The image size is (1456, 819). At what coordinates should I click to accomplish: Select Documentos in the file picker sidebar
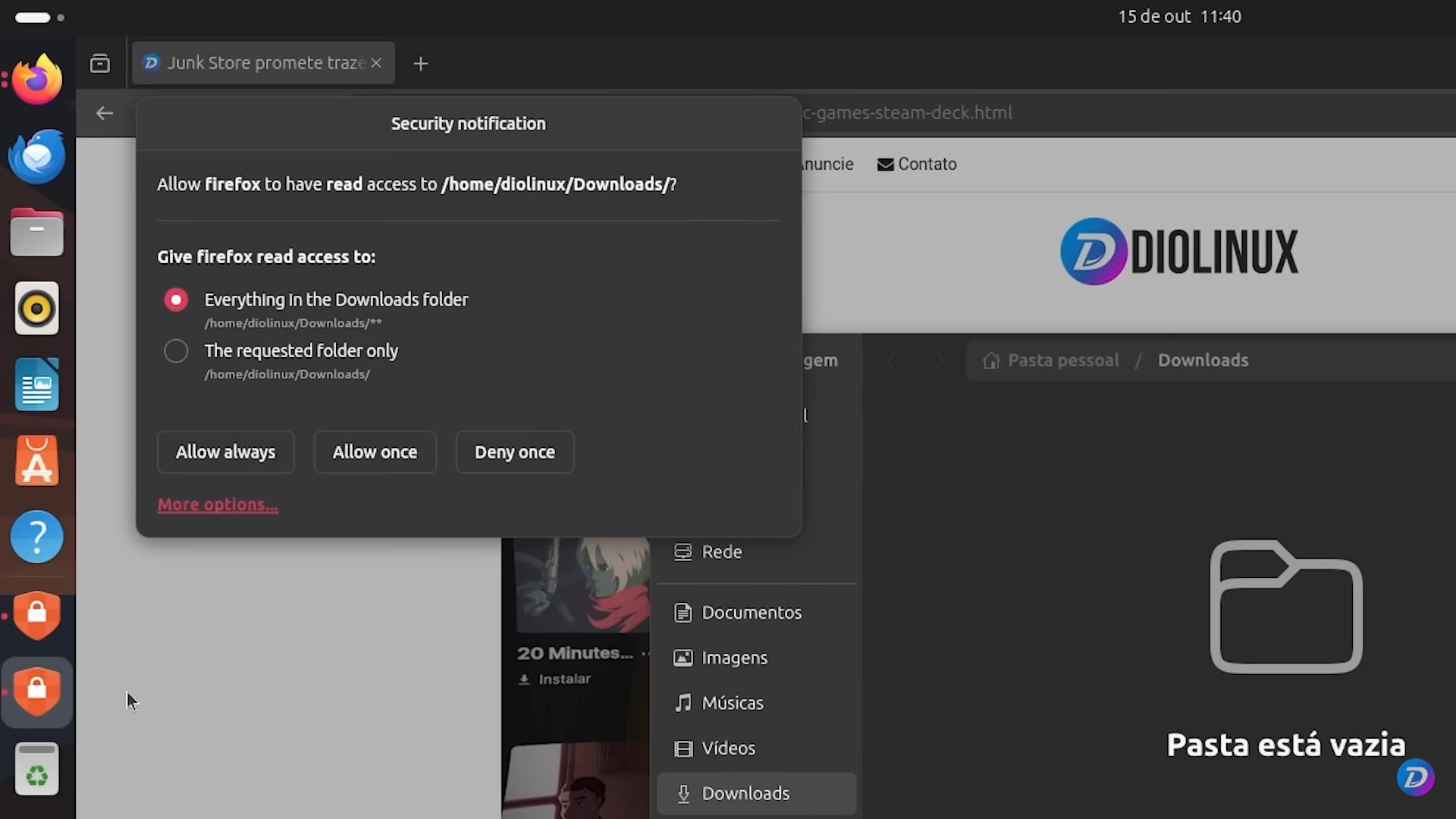[x=752, y=612]
